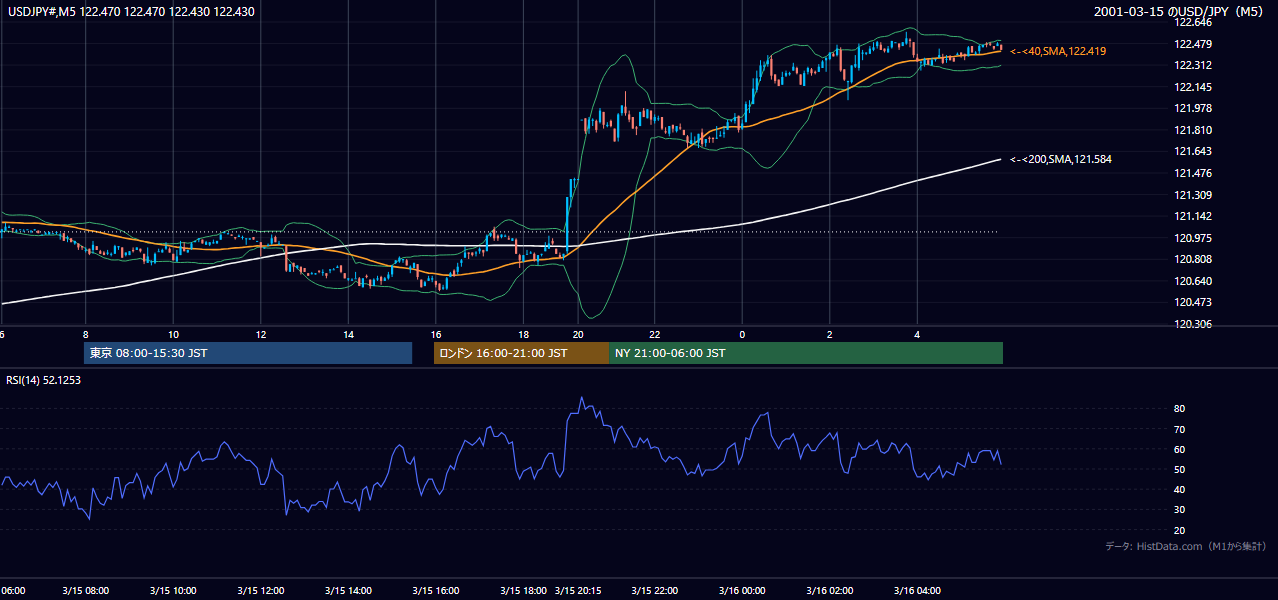
Task: Click RSI scale value 60
Action: pos(1180,449)
